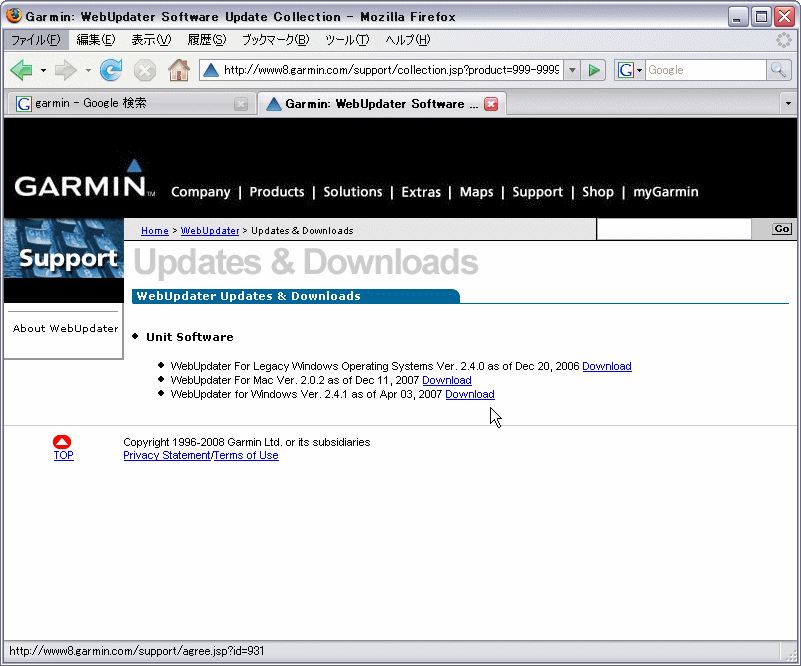
Task: Click the green Back arrow button
Action: point(21,70)
